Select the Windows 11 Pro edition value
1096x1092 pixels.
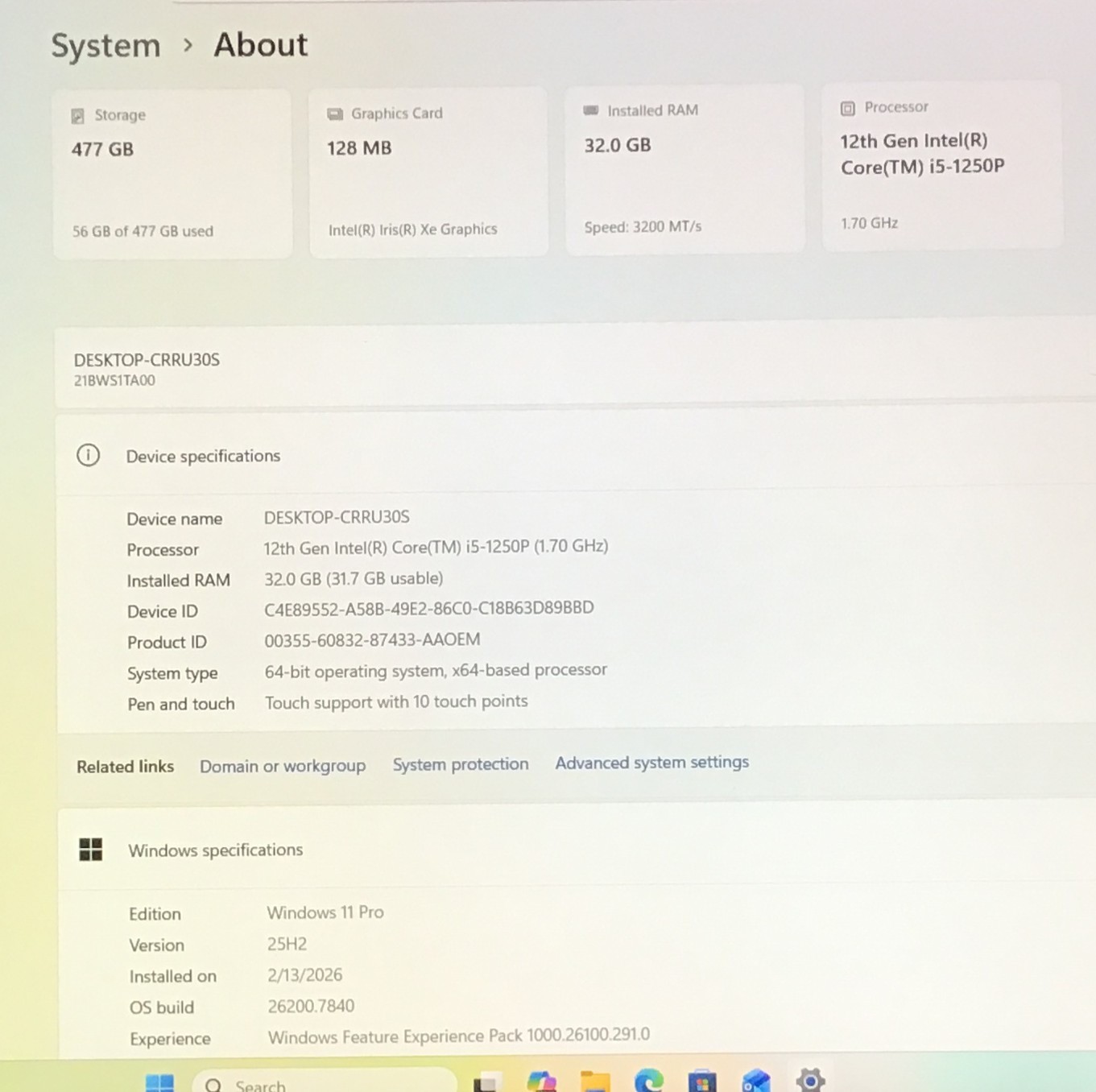325,912
